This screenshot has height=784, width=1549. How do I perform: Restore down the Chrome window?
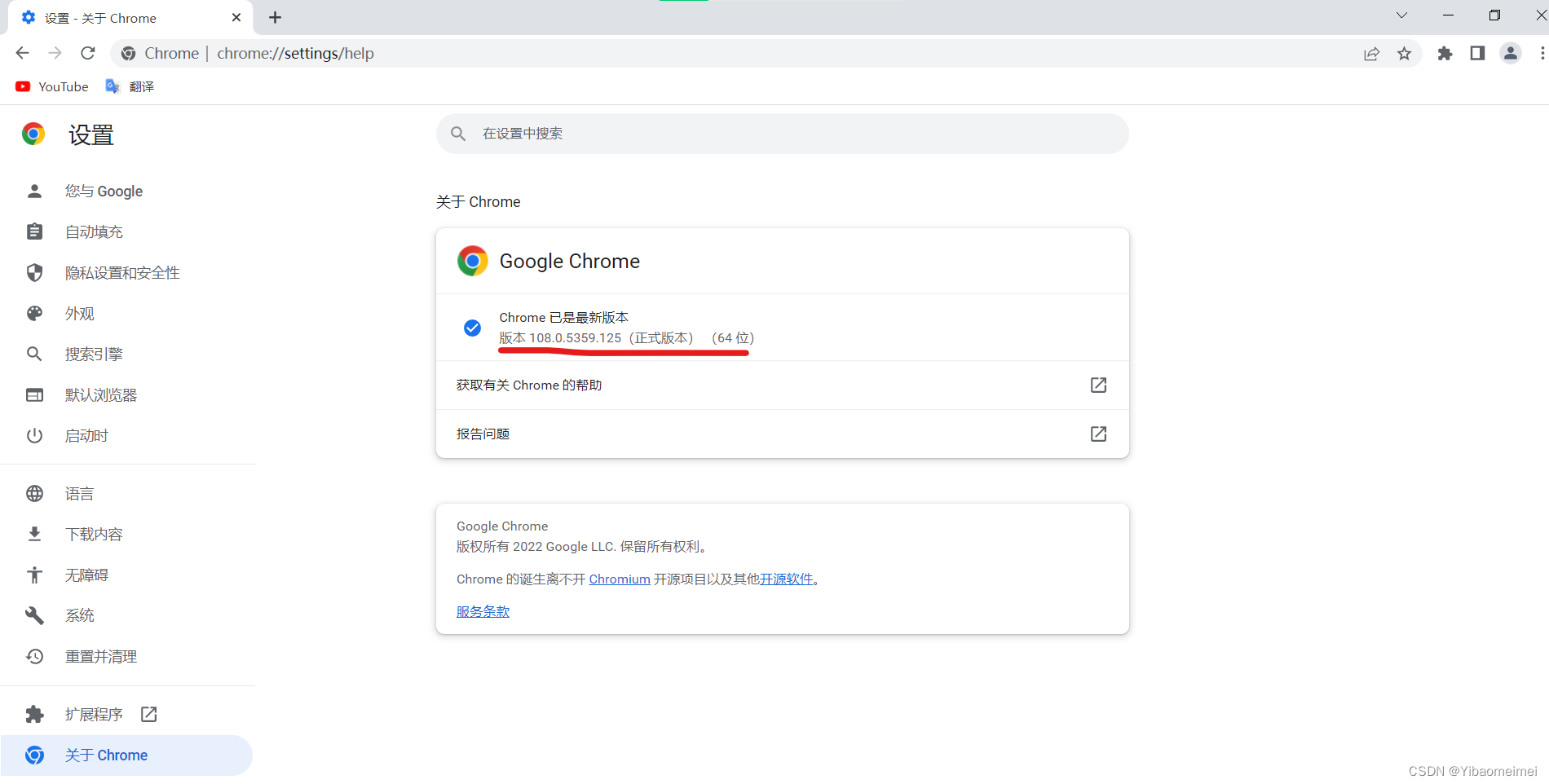click(x=1494, y=15)
